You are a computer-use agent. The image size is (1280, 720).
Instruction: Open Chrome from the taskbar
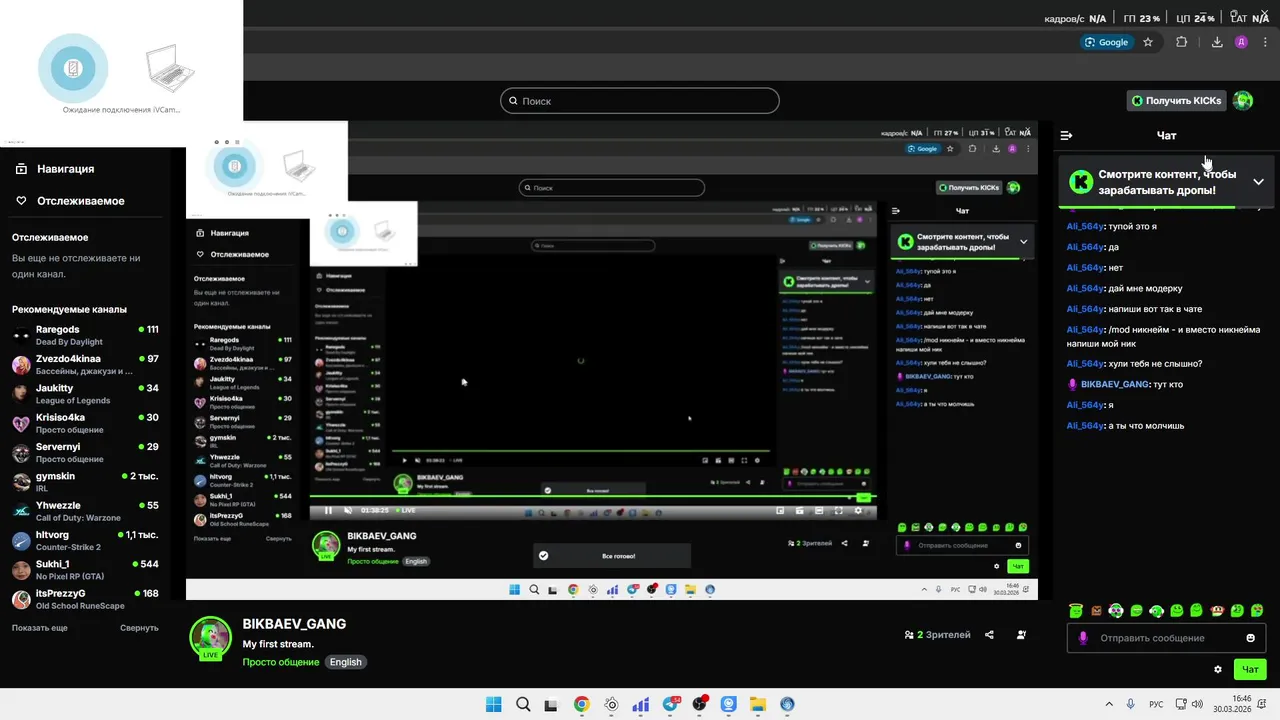point(582,704)
